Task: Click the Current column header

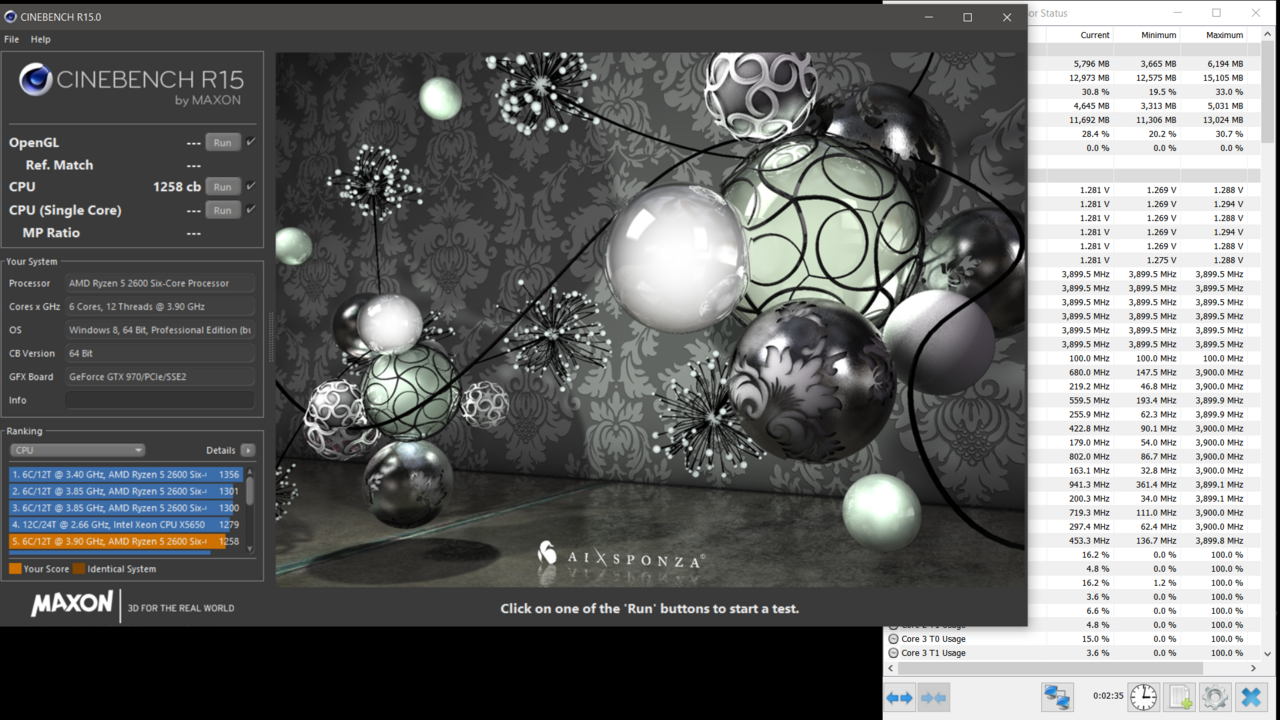Action: [x=1095, y=35]
